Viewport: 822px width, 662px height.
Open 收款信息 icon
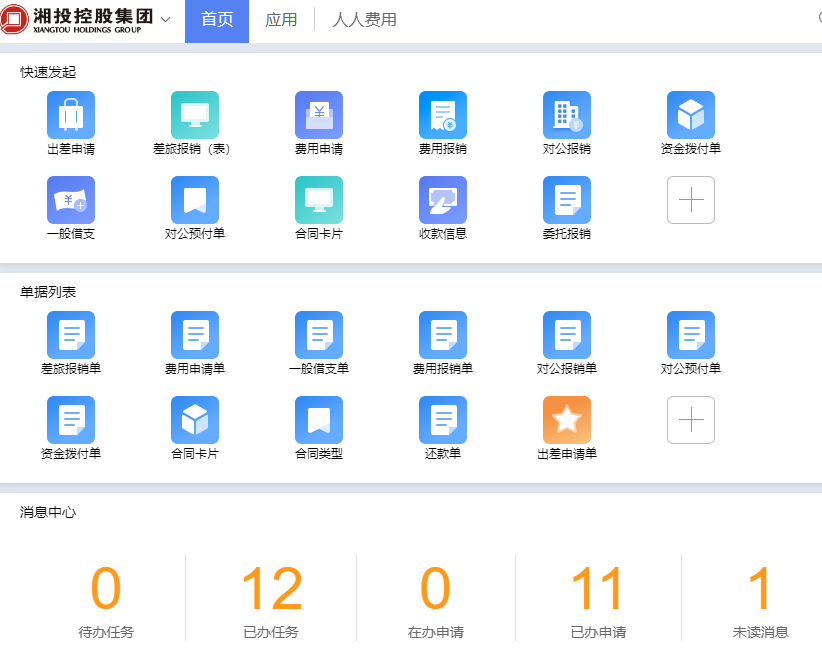(x=442, y=200)
